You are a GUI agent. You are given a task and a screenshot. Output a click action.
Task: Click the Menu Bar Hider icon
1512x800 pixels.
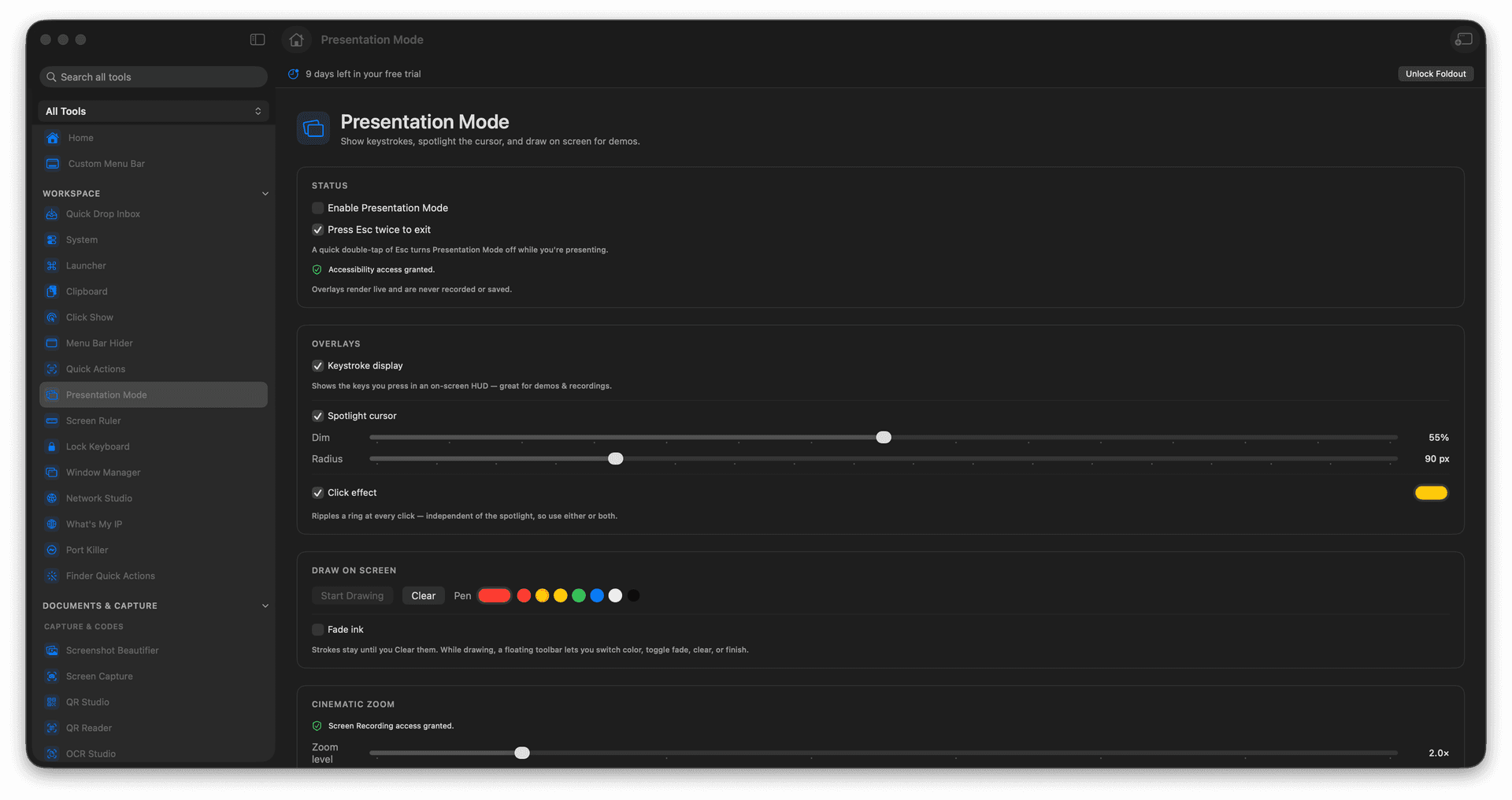click(52, 343)
